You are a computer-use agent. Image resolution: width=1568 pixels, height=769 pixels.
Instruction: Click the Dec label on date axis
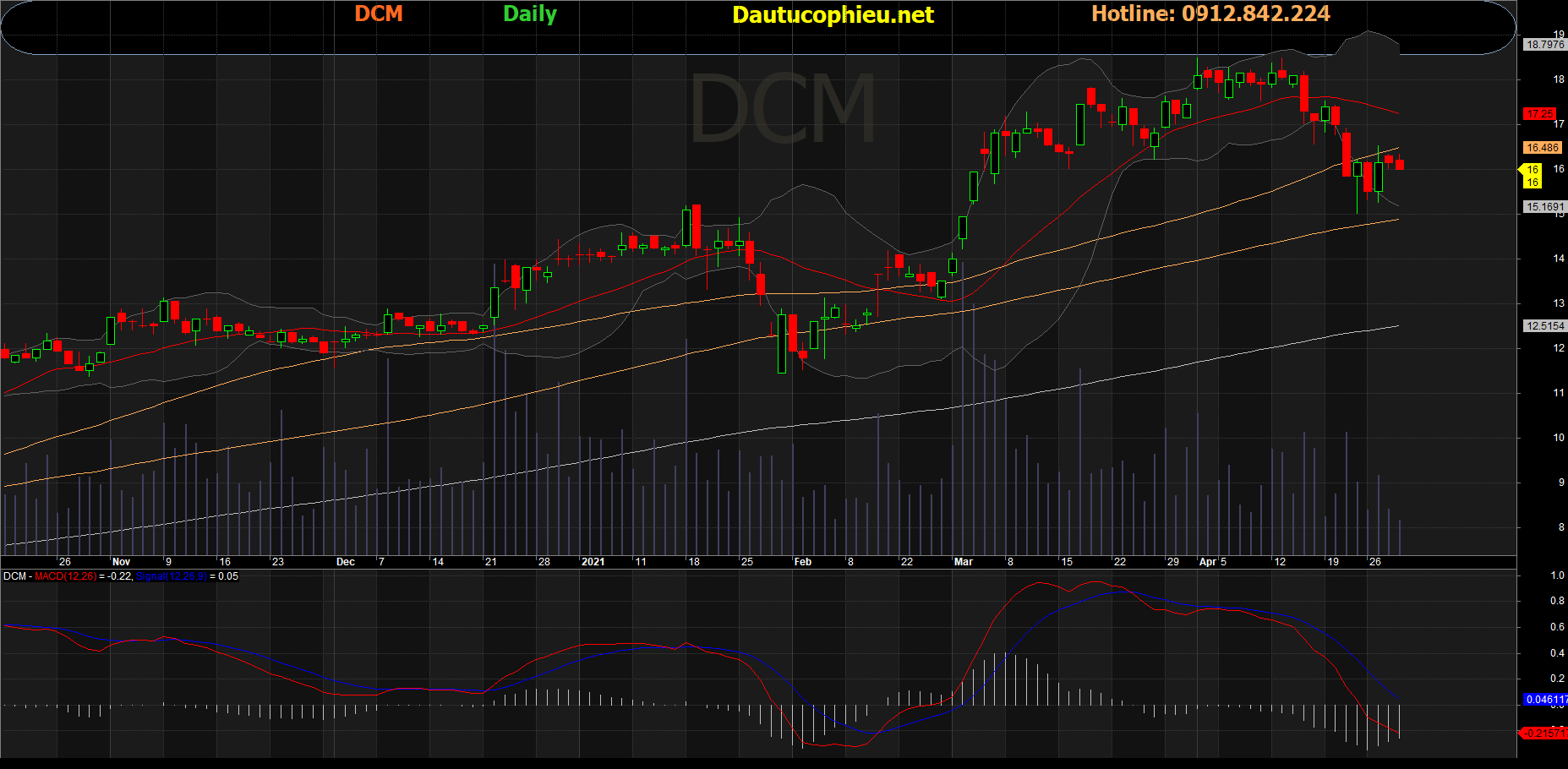point(345,562)
